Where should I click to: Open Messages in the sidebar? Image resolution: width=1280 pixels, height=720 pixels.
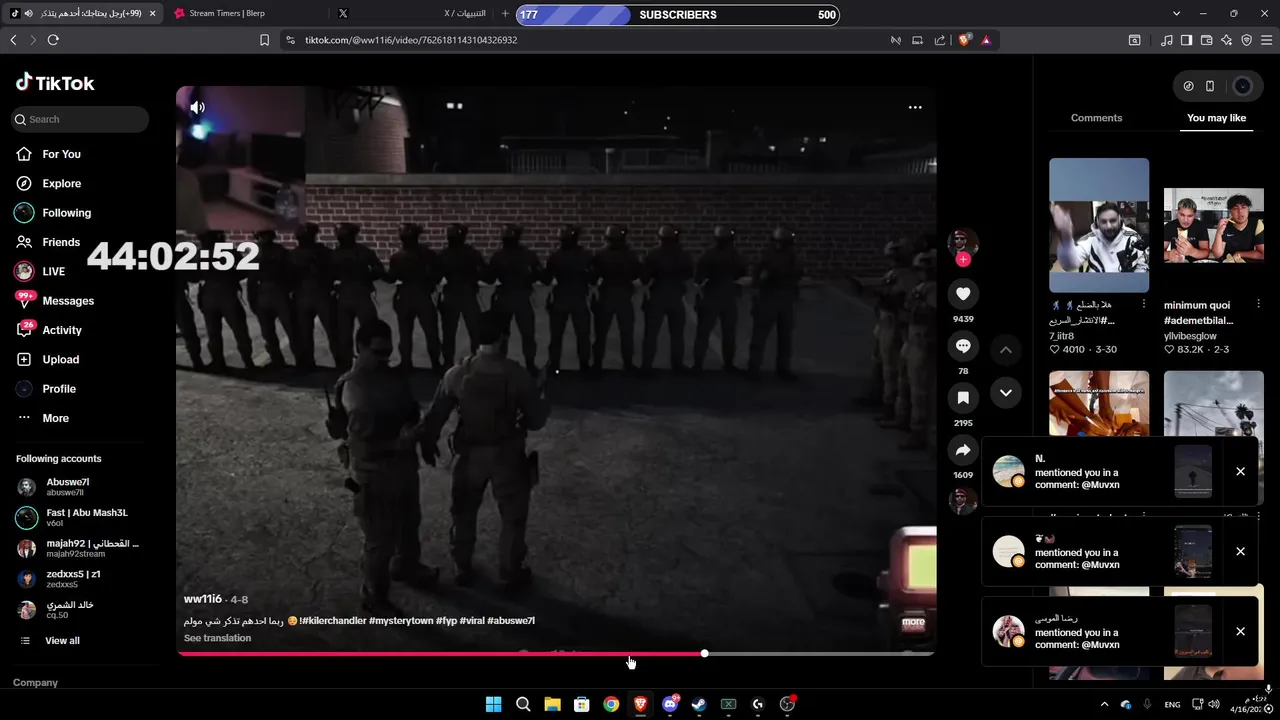pyautogui.click(x=54, y=301)
